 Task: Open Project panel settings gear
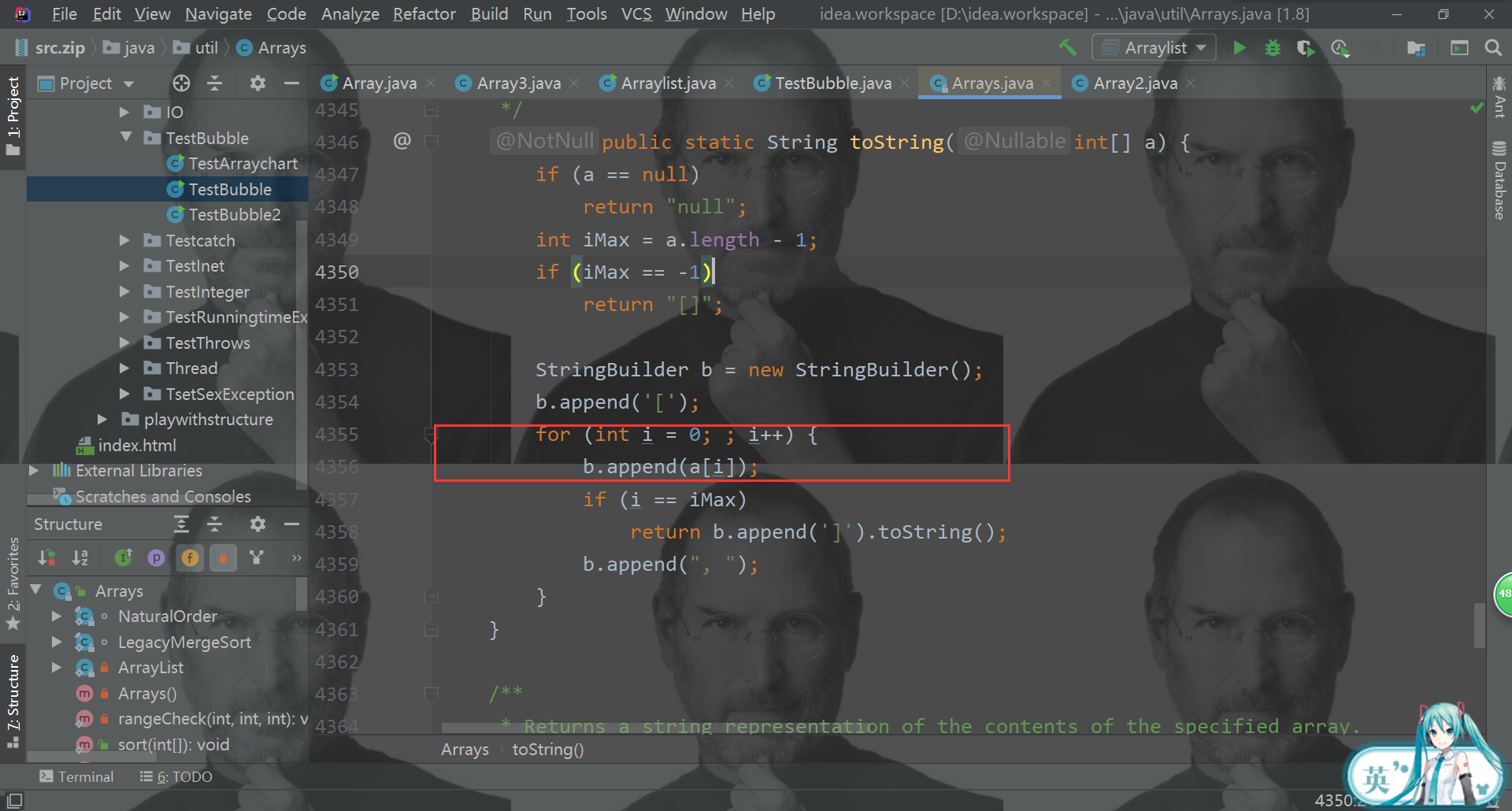click(x=258, y=83)
